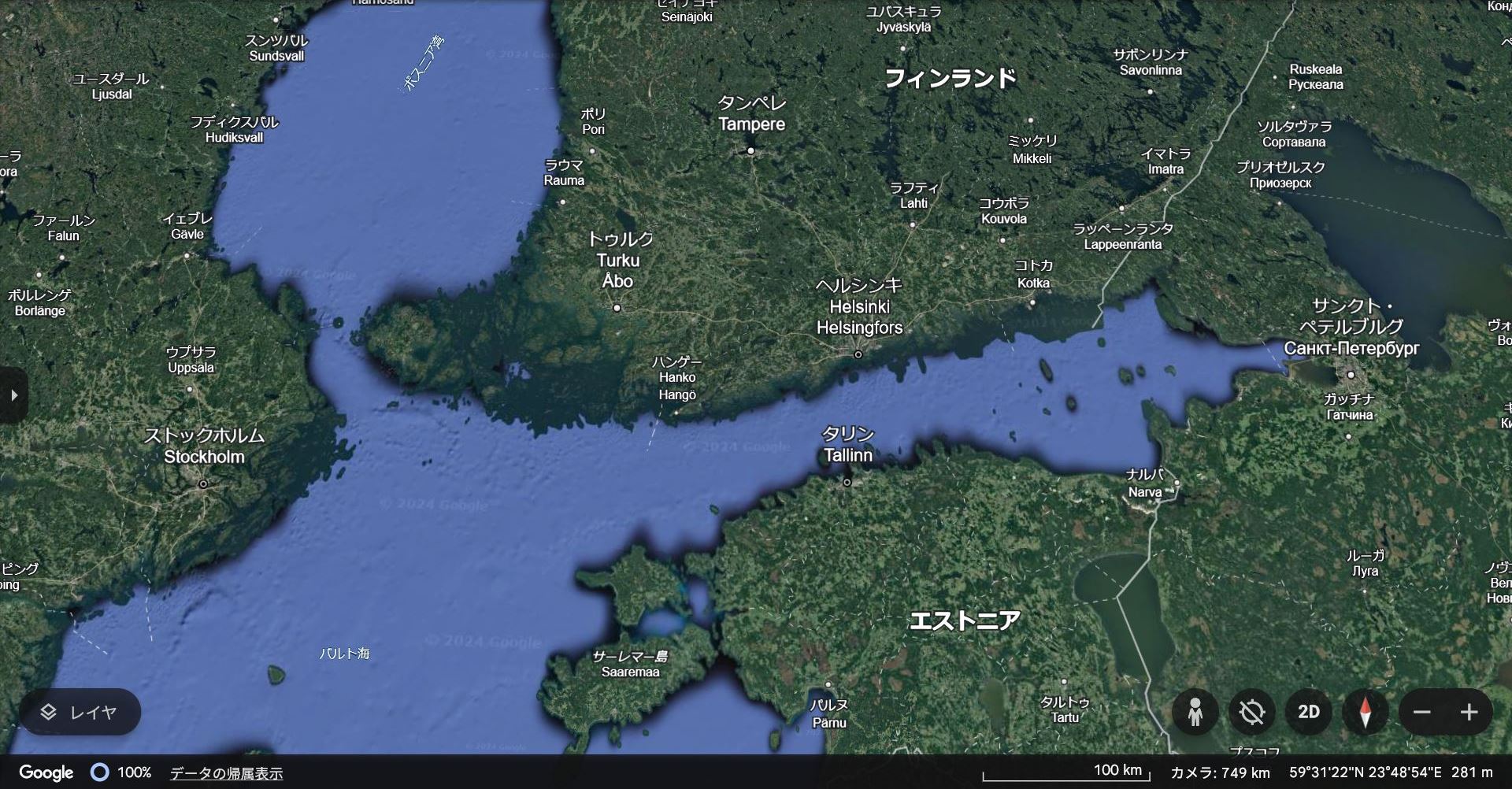The height and width of the screenshot is (789, 1512).
Task: Select the Ljusdal city label
Action: pos(111,87)
